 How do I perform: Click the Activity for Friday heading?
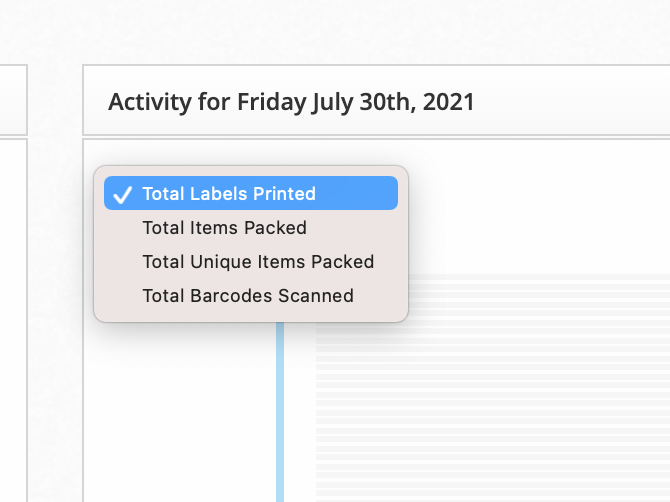pos(290,102)
